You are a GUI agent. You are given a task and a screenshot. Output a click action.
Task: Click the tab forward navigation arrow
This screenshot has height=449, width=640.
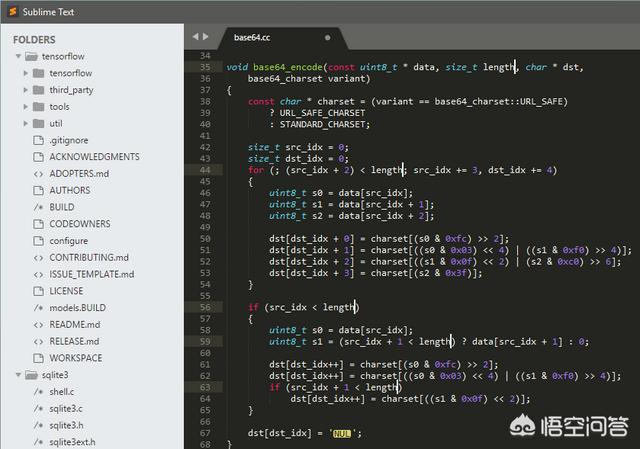click(x=205, y=37)
